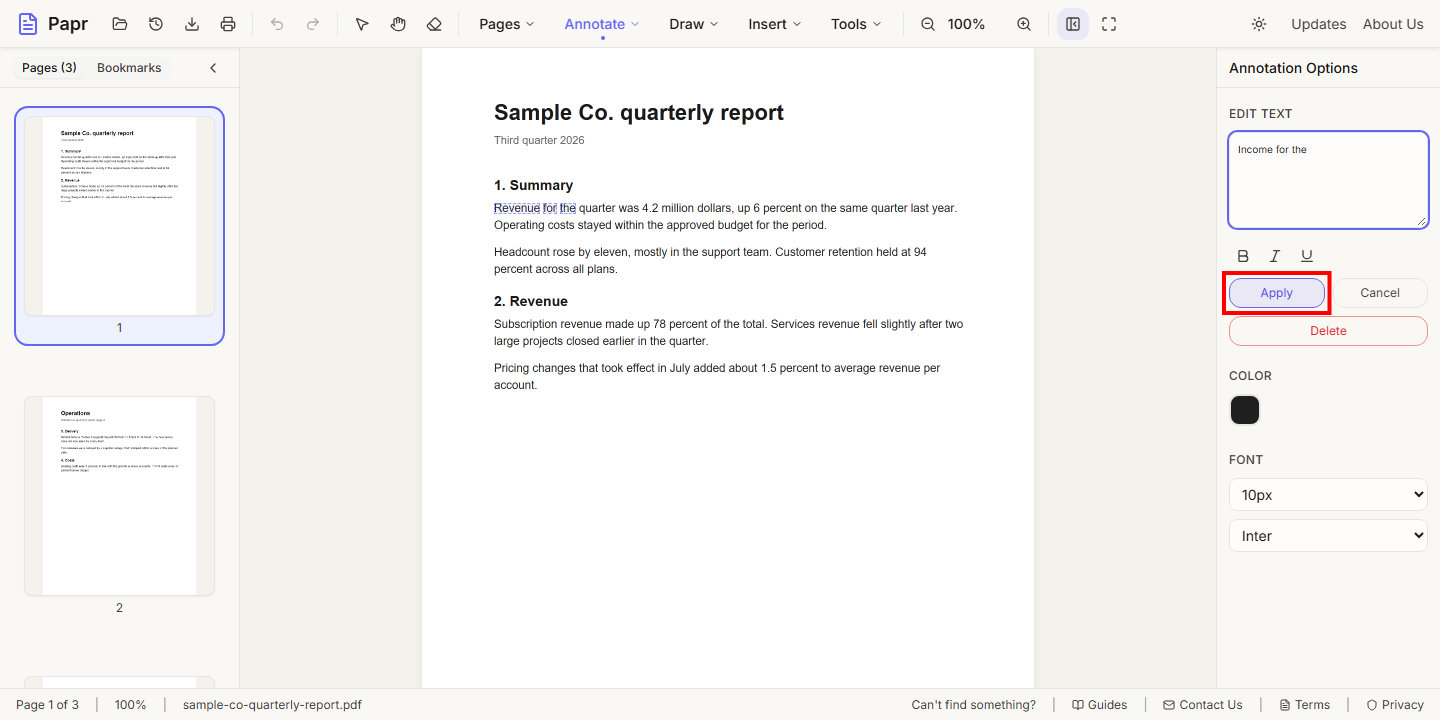Toggle bold text formatting
1440x720 pixels.
tap(1243, 256)
